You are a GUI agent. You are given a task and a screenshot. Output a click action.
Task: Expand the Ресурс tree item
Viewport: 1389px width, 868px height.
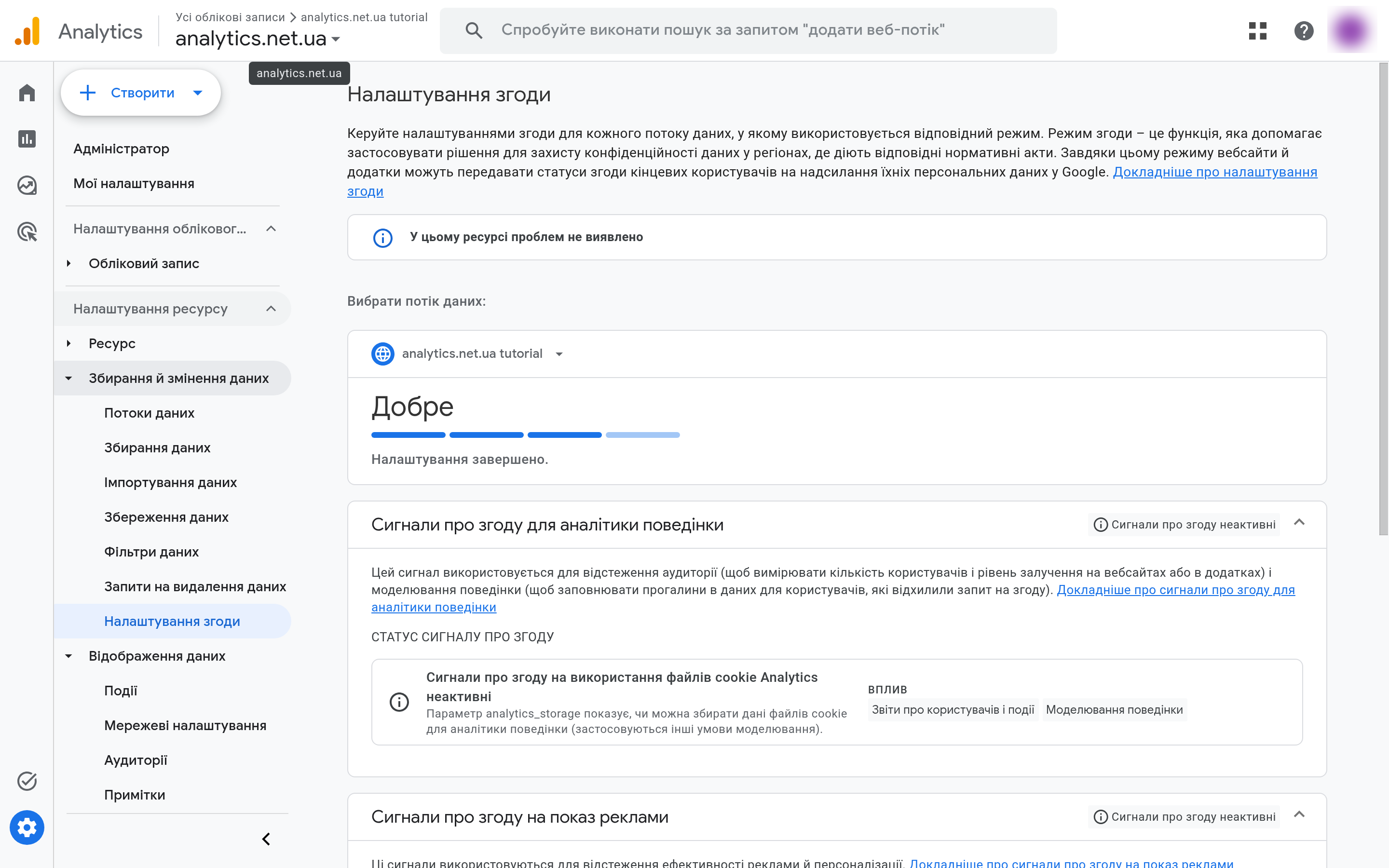[x=69, y=343]
